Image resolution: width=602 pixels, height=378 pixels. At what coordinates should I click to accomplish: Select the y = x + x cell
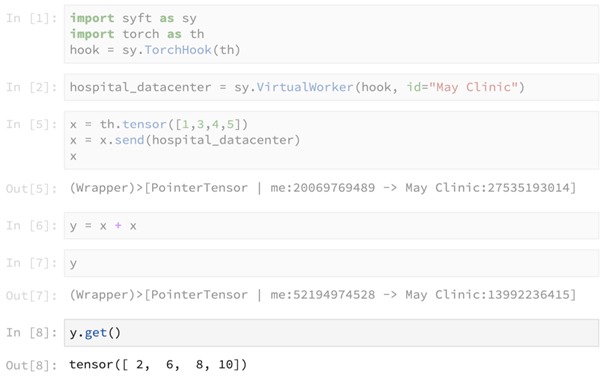331,226
